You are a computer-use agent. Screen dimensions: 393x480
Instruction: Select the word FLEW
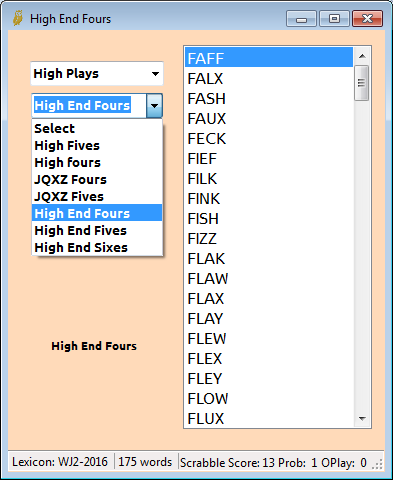[269, 339]
